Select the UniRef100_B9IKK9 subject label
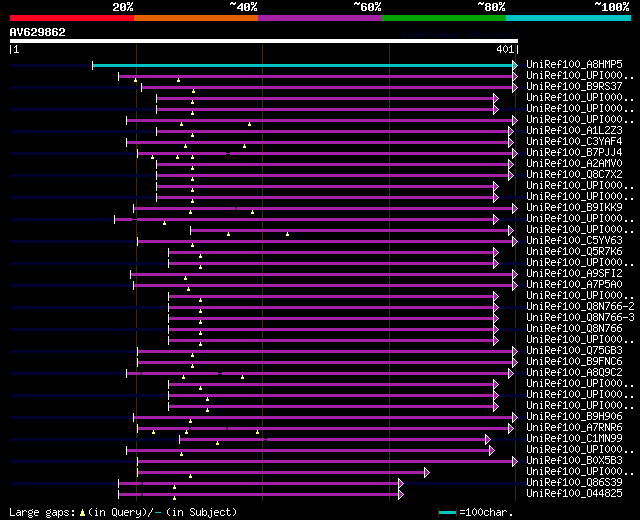Image resolution: width=640 pixels, height=520 pixels. coord(574,207)
